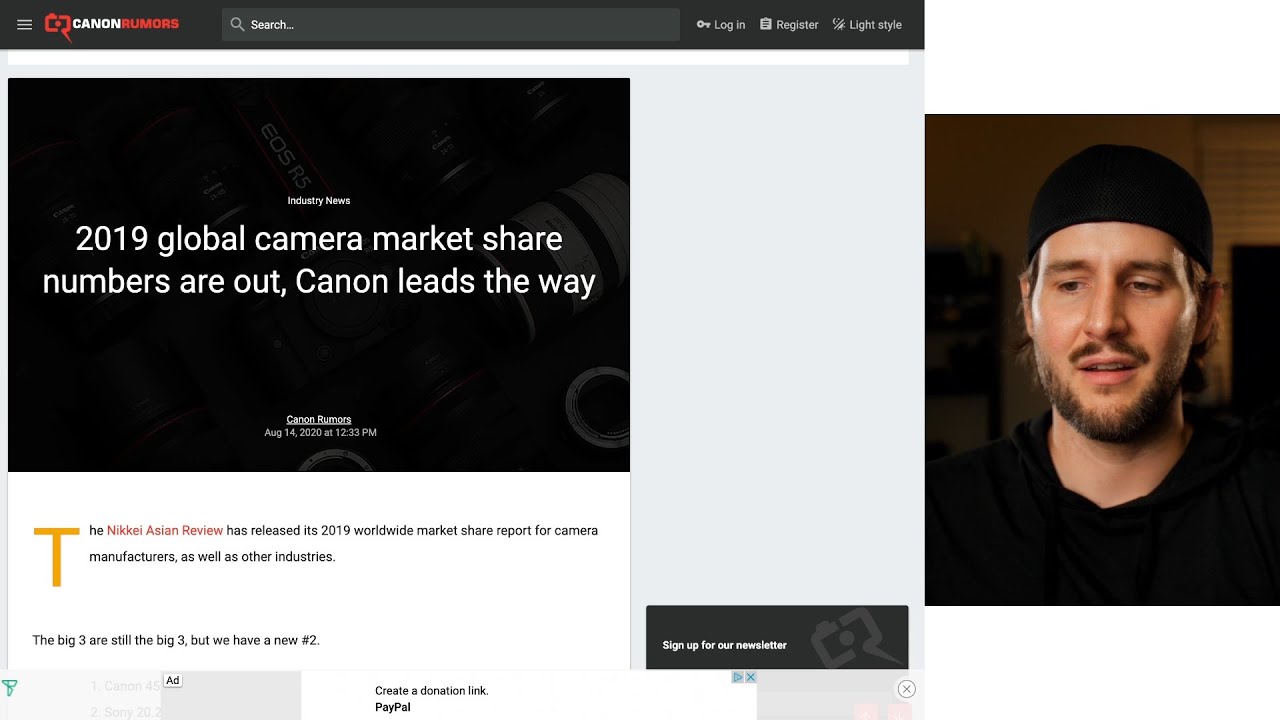This screenshot has width=1280, height=720.
Task: Click the article headline about 2019 market share
Action: pyautogui.click(x=319, y=260)
